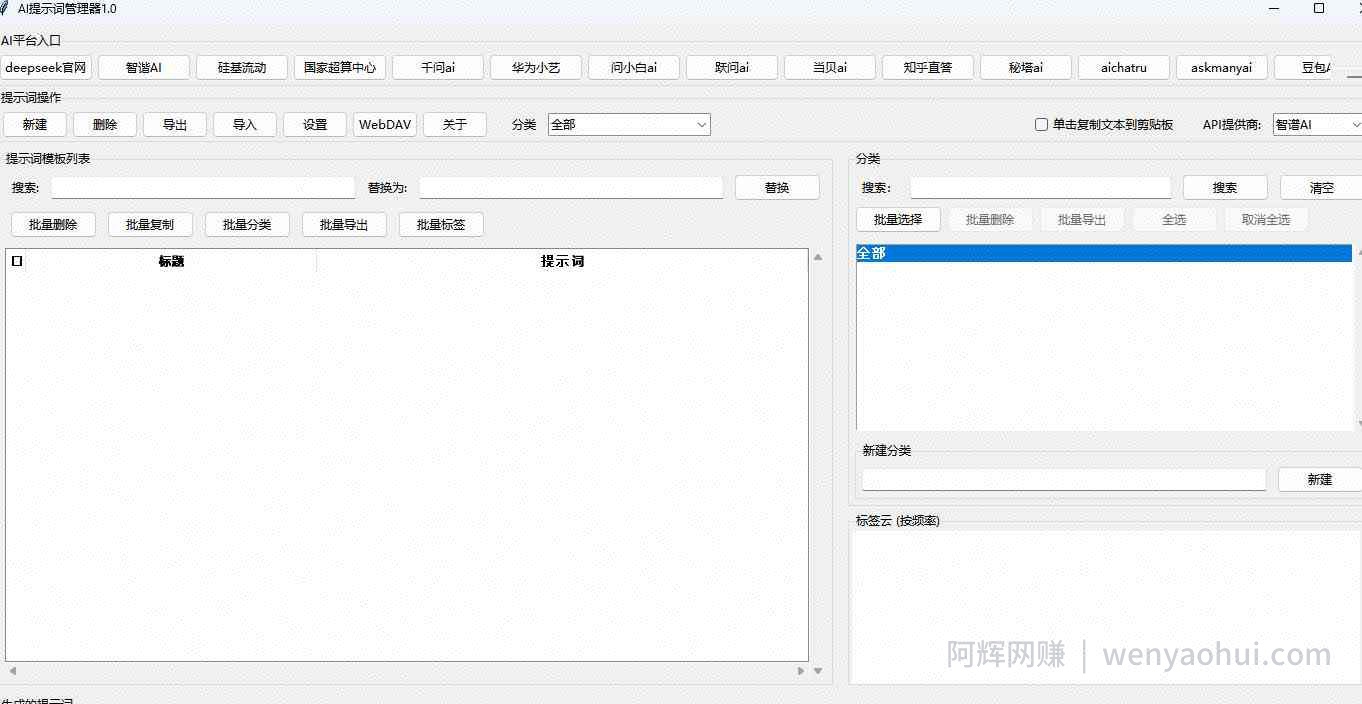1362x704 pixels.
Task: Click the horizontal scroll-right arrow of template list
Action: [801, 671]
